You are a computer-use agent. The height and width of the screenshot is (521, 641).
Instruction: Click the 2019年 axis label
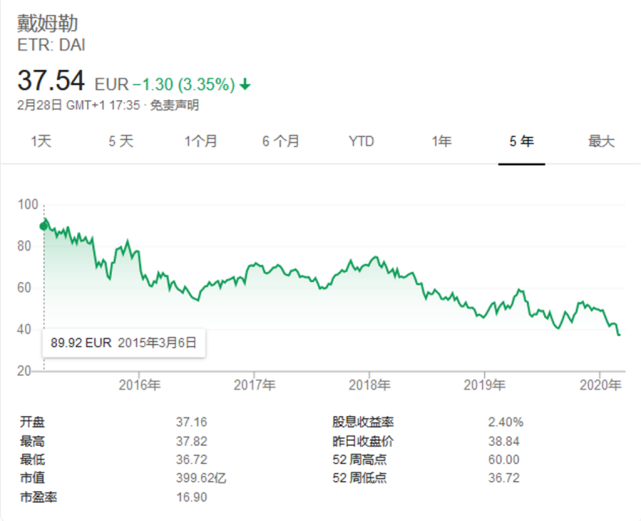[484, 385]
